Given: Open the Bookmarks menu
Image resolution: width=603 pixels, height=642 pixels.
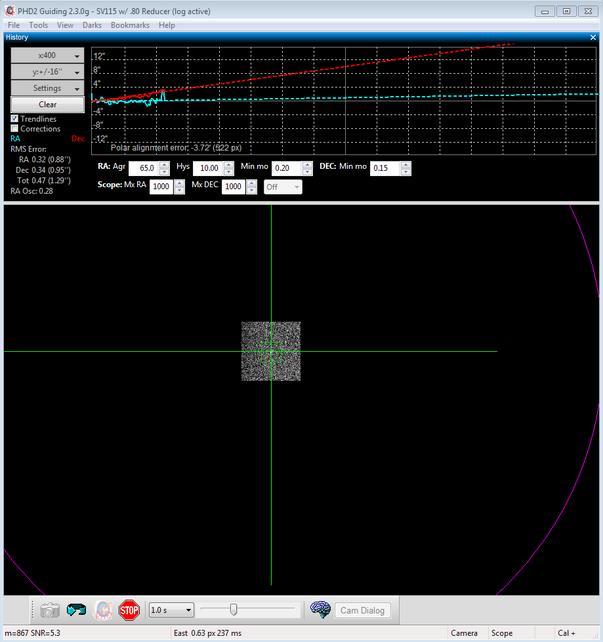Looking at the screenshot, I should (130, 25).
